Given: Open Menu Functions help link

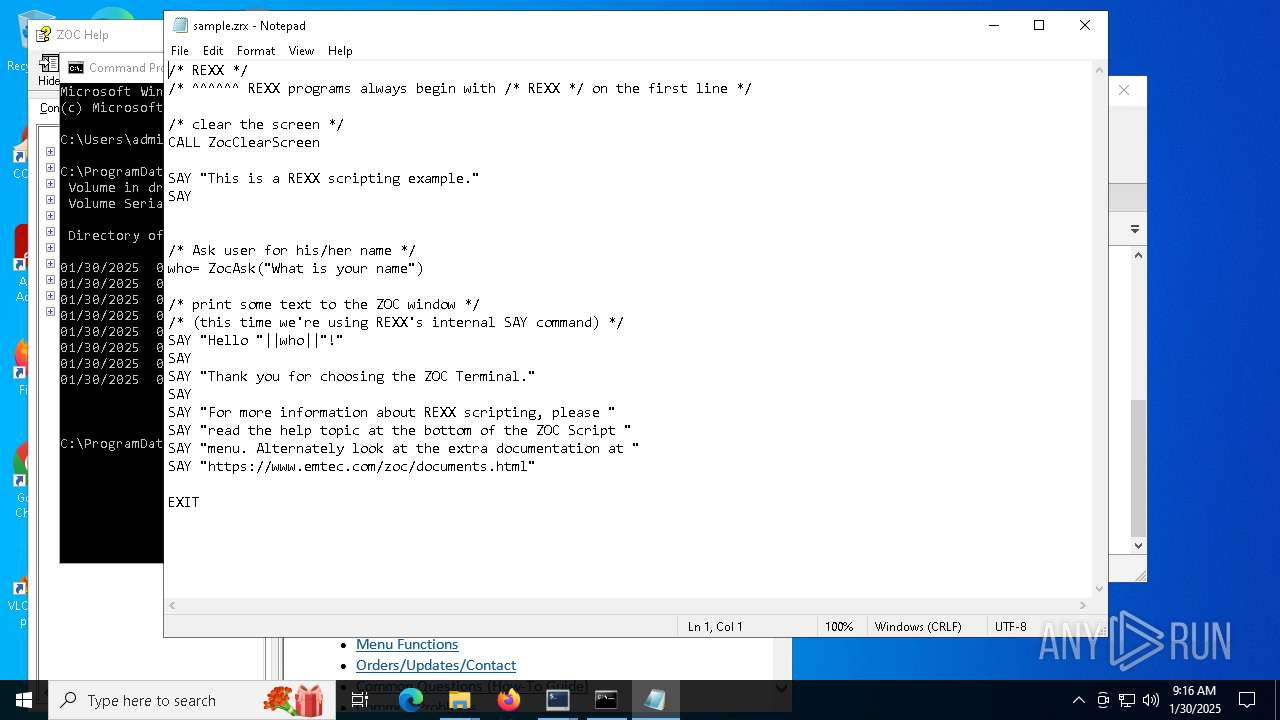Looking at the screenshot, I should point(407,645).
